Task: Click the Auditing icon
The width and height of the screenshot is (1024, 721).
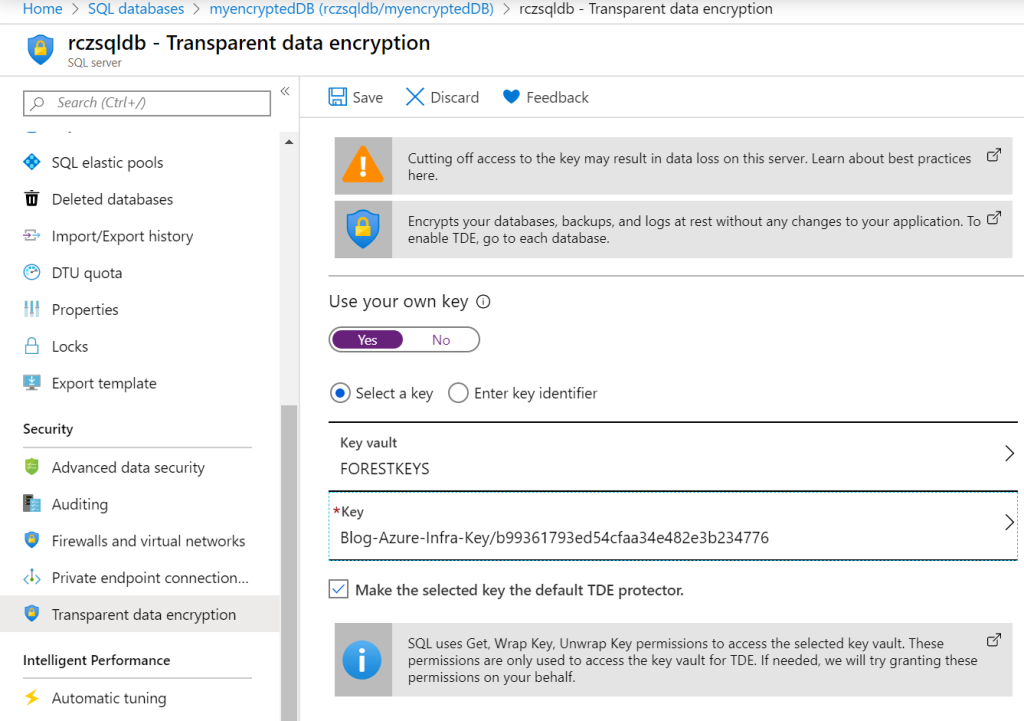Action: pyautogui.click(x=31, y=504)
